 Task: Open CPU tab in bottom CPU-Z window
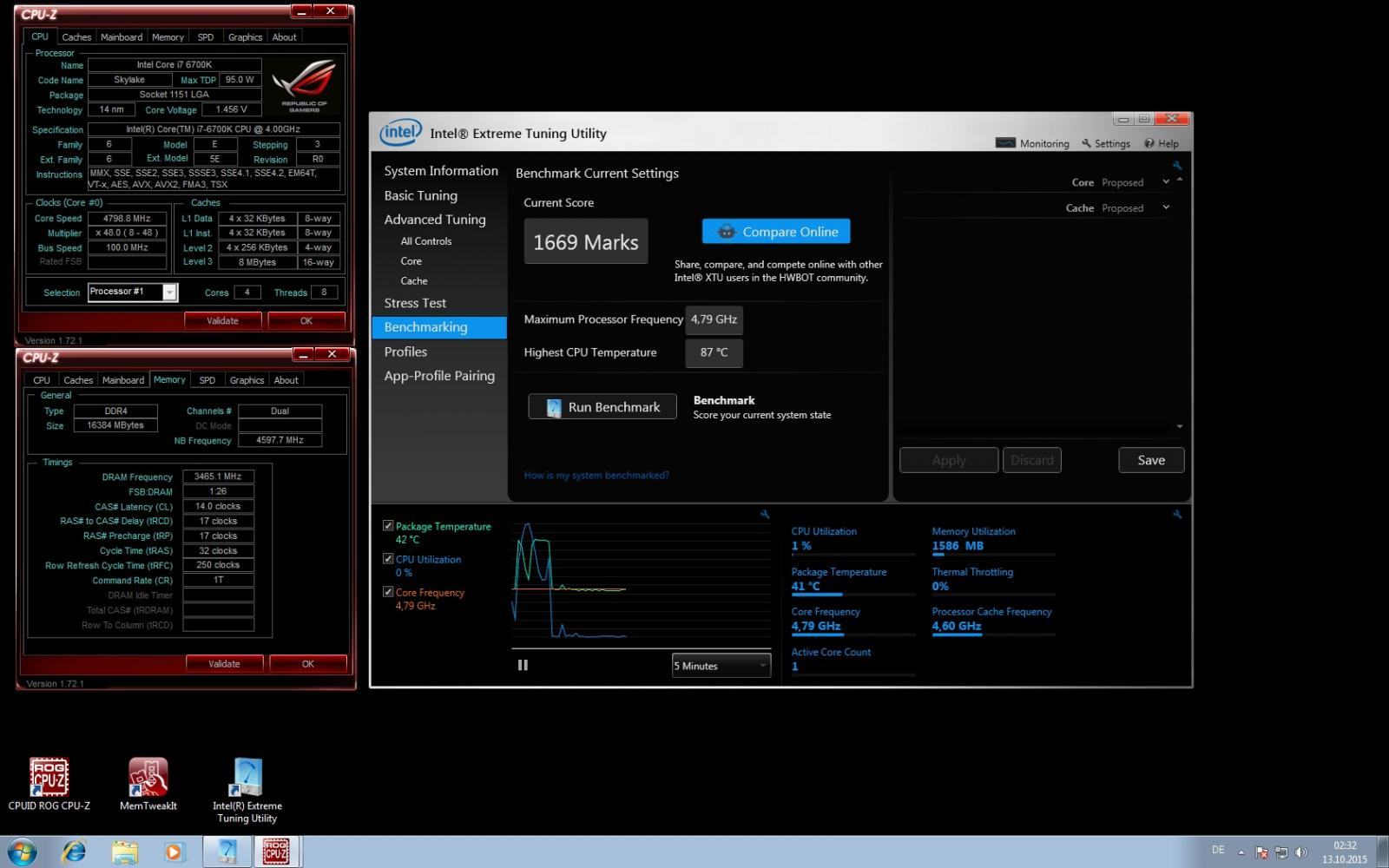pyautogui.click(x=42, y=380)
